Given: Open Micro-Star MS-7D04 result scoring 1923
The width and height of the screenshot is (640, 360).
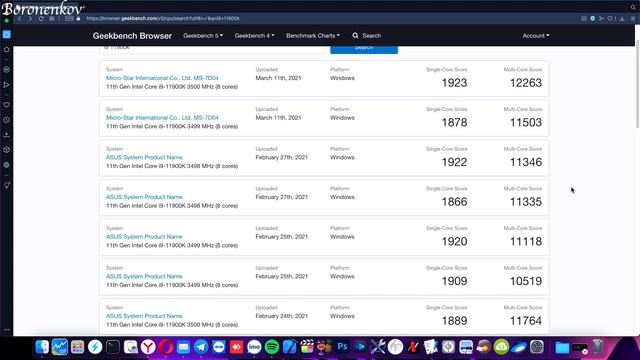Looking at the screenshot, I should coord(162,78).
